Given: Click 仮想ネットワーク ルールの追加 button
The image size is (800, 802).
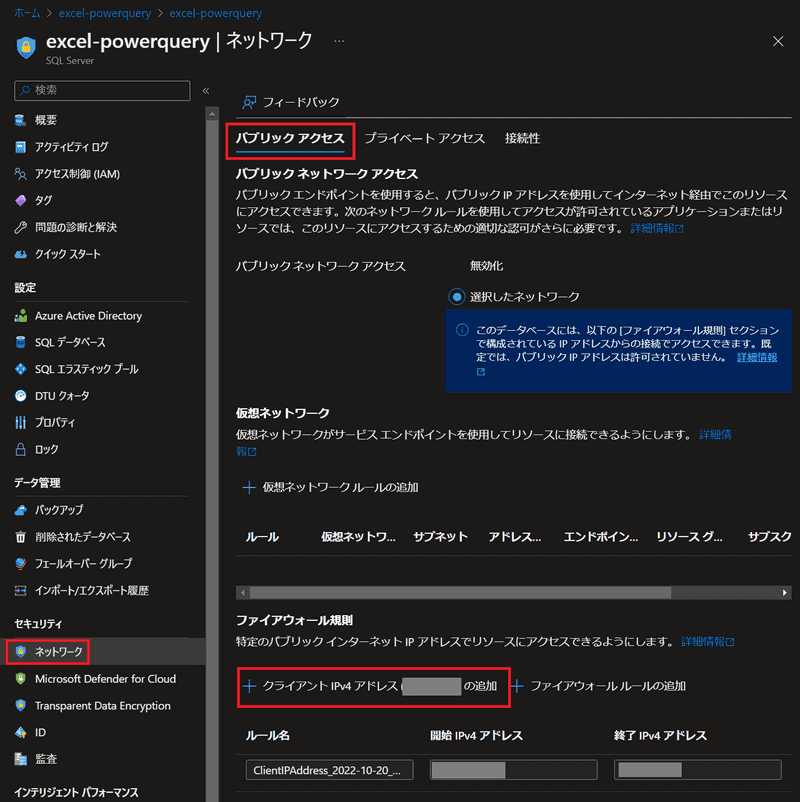Looking at the screenshot, I should click(330, 488).
